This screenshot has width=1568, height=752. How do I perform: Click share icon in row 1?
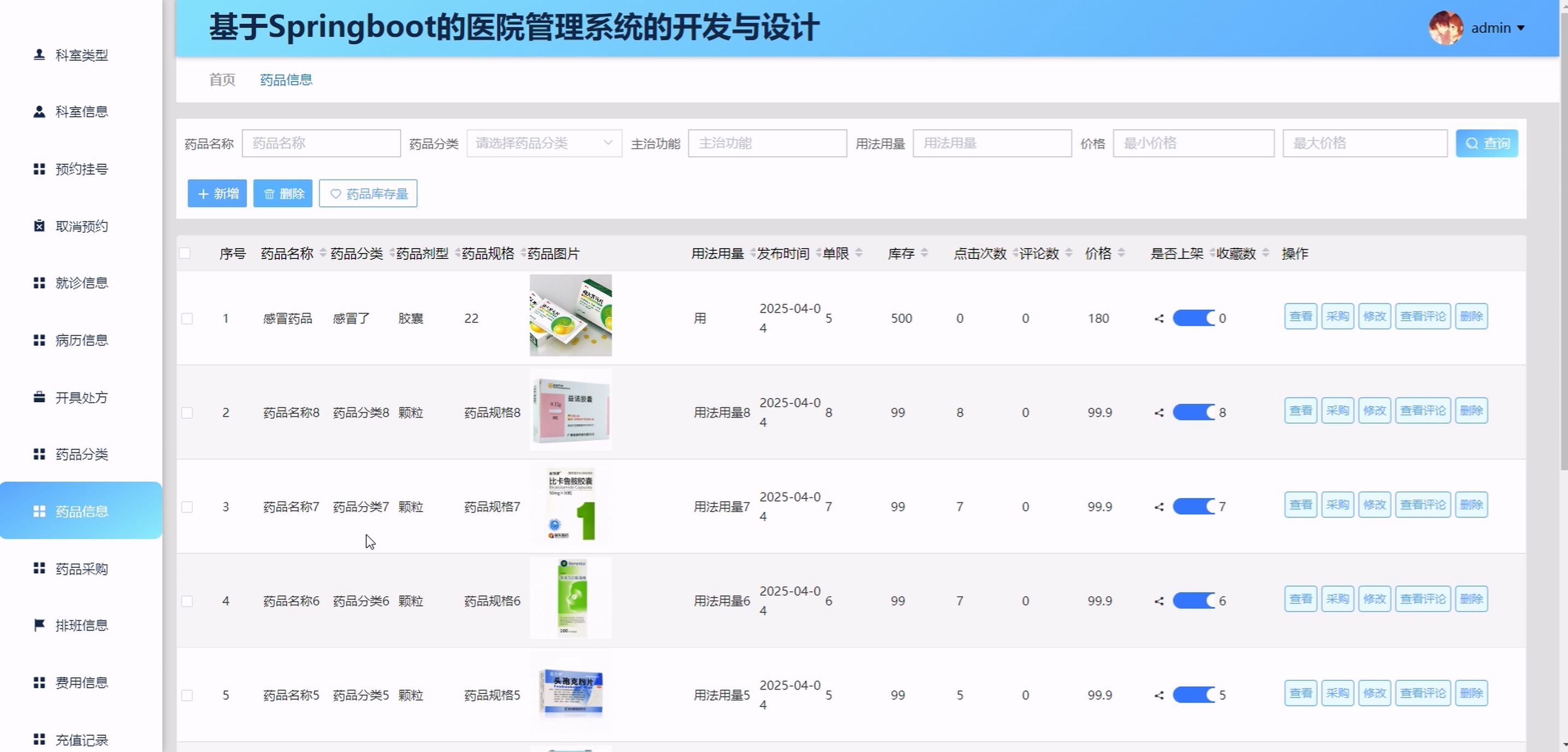coord(1159,318)
